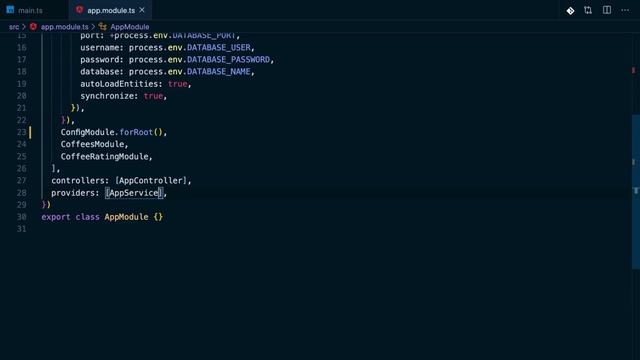Click the AppModule class name on line 30
This screenshot has height=360, width=640.
click(126, 217)
